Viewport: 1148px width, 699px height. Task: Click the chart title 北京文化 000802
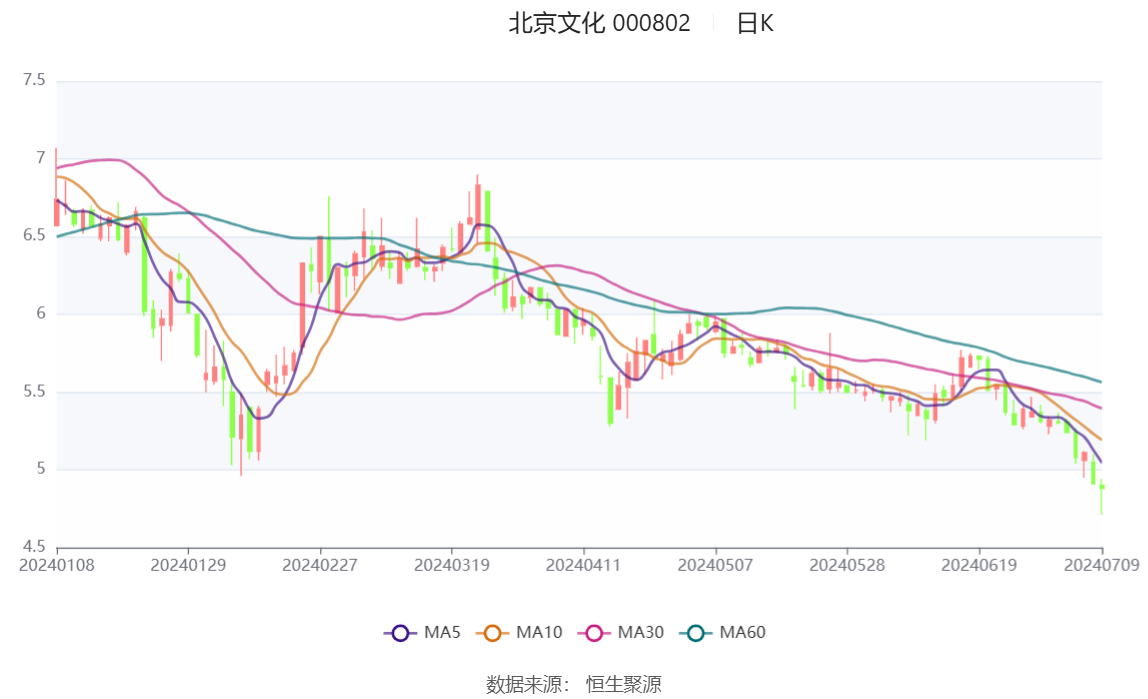599,23
